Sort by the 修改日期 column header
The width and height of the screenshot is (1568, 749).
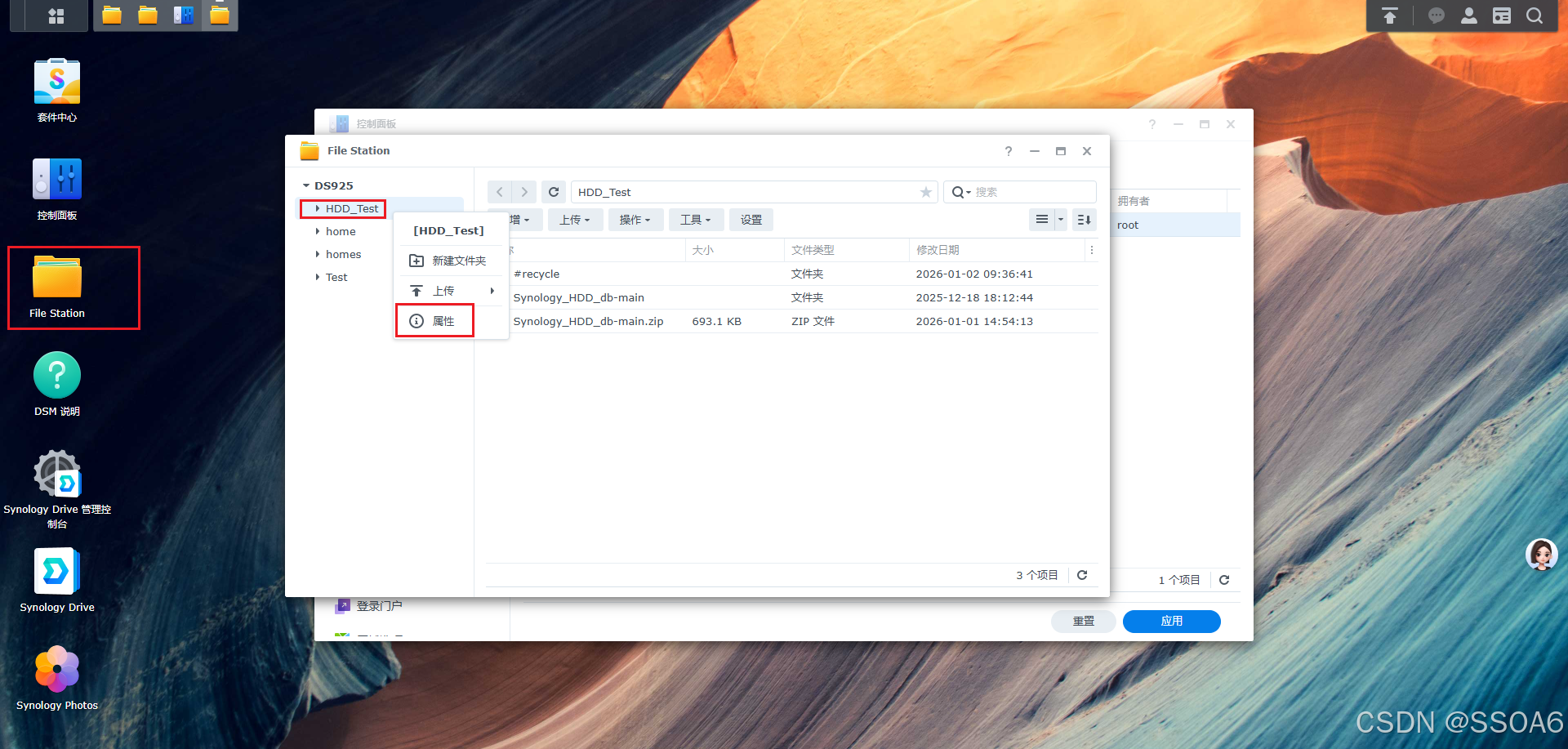[x=996, y=250]
